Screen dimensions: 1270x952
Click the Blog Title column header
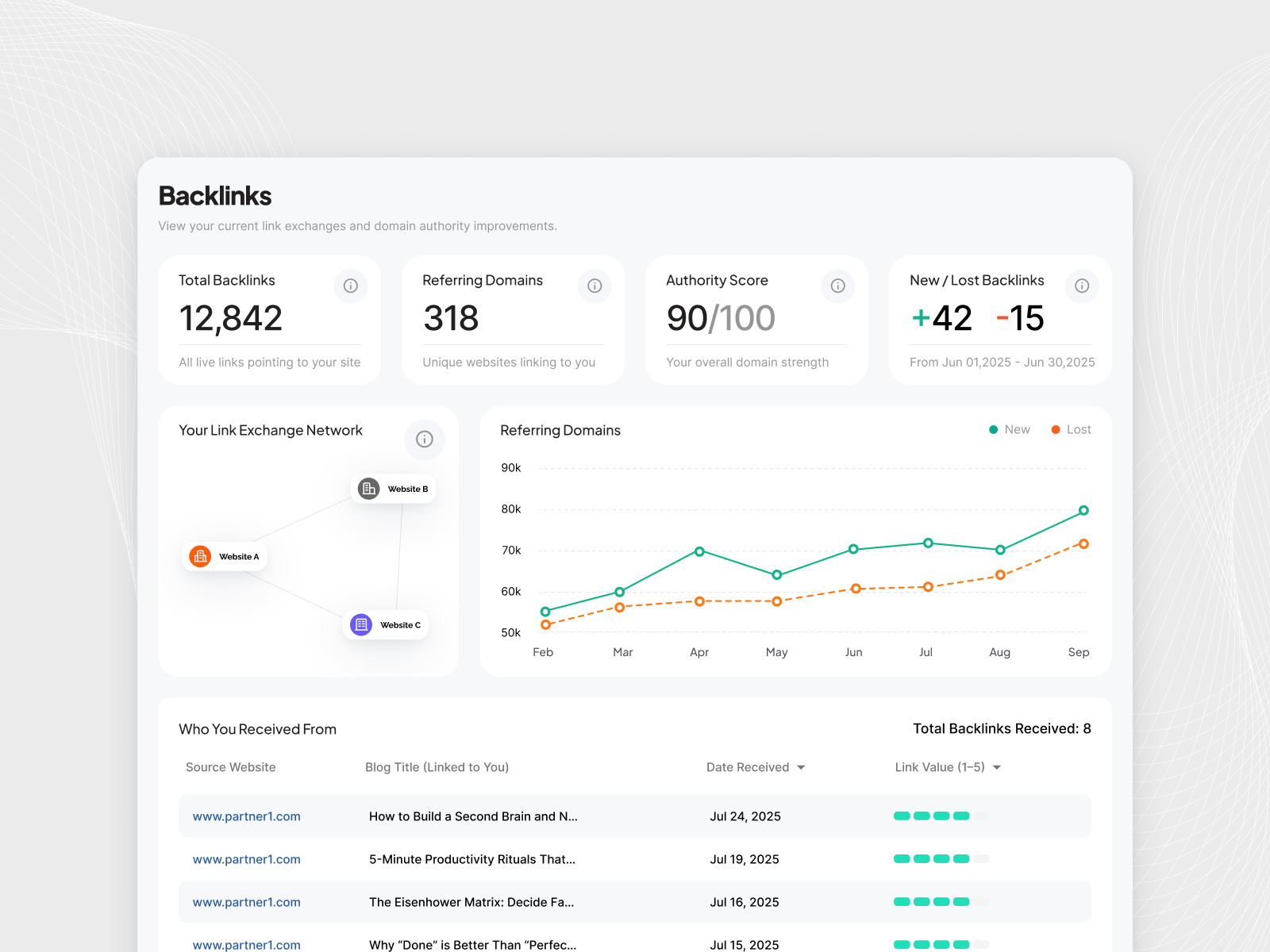437,767
